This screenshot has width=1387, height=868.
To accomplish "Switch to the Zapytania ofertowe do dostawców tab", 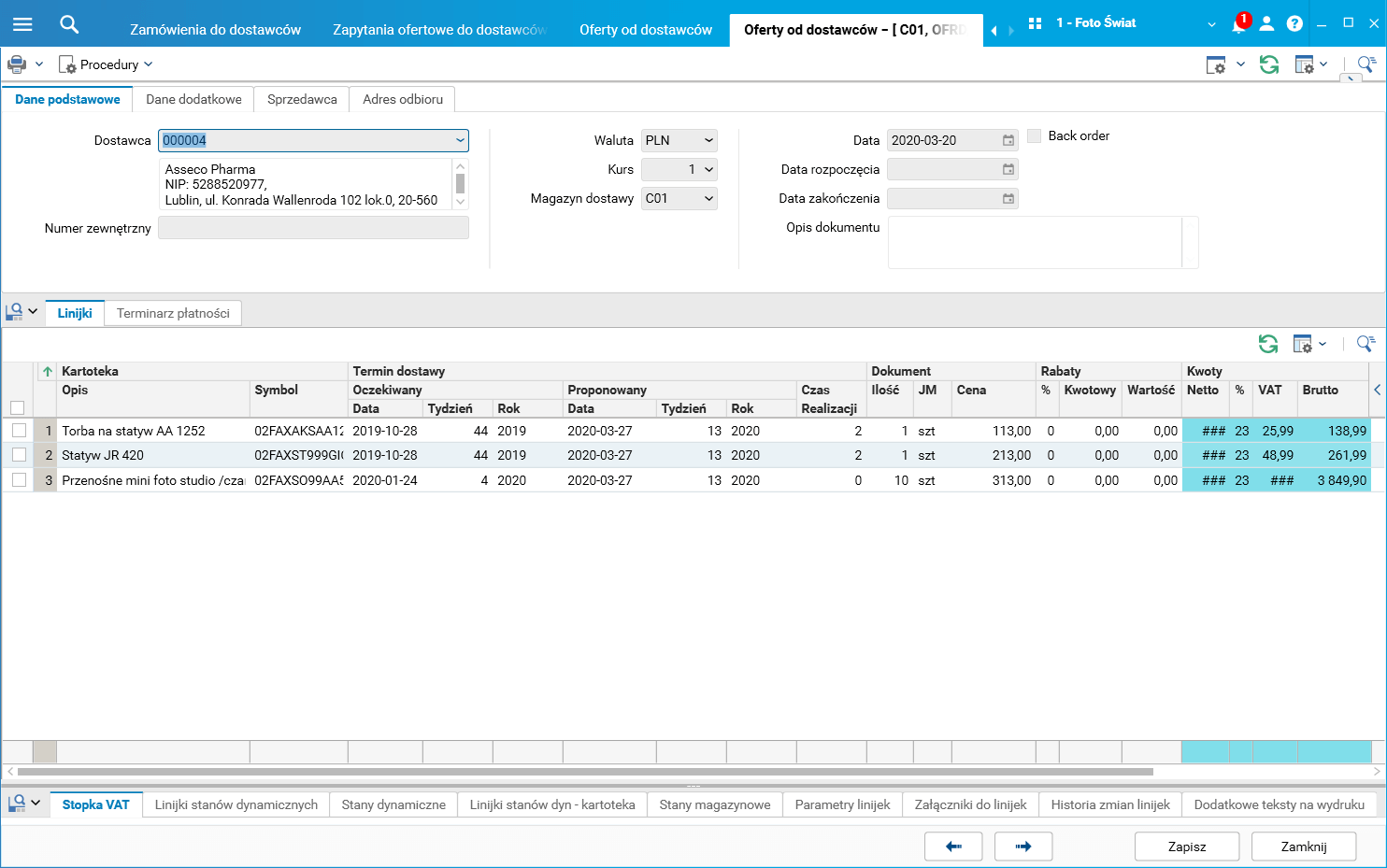I will [439, 30].
